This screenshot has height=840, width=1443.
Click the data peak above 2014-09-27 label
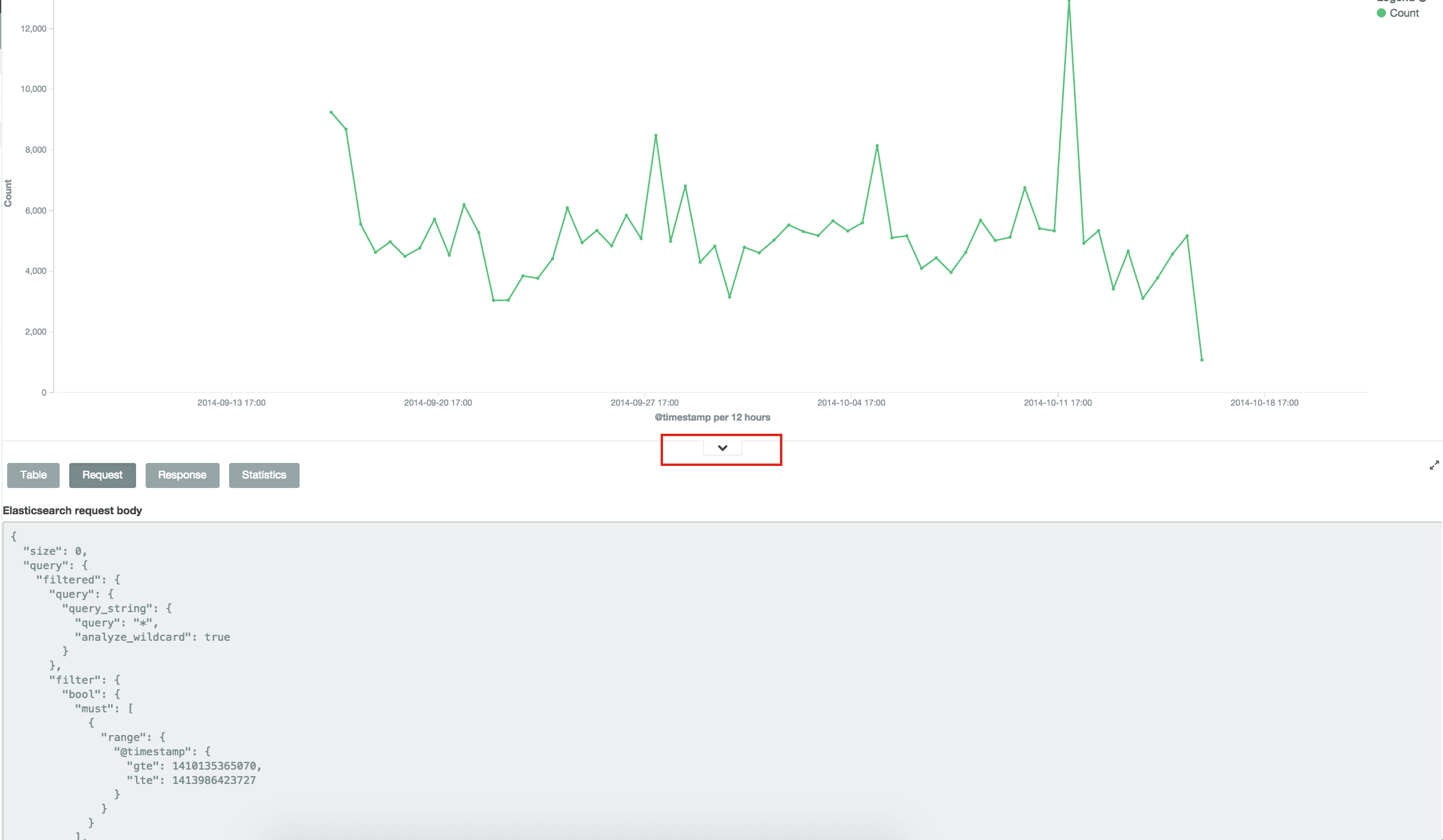pyautogui.click(x=655, y=136)
